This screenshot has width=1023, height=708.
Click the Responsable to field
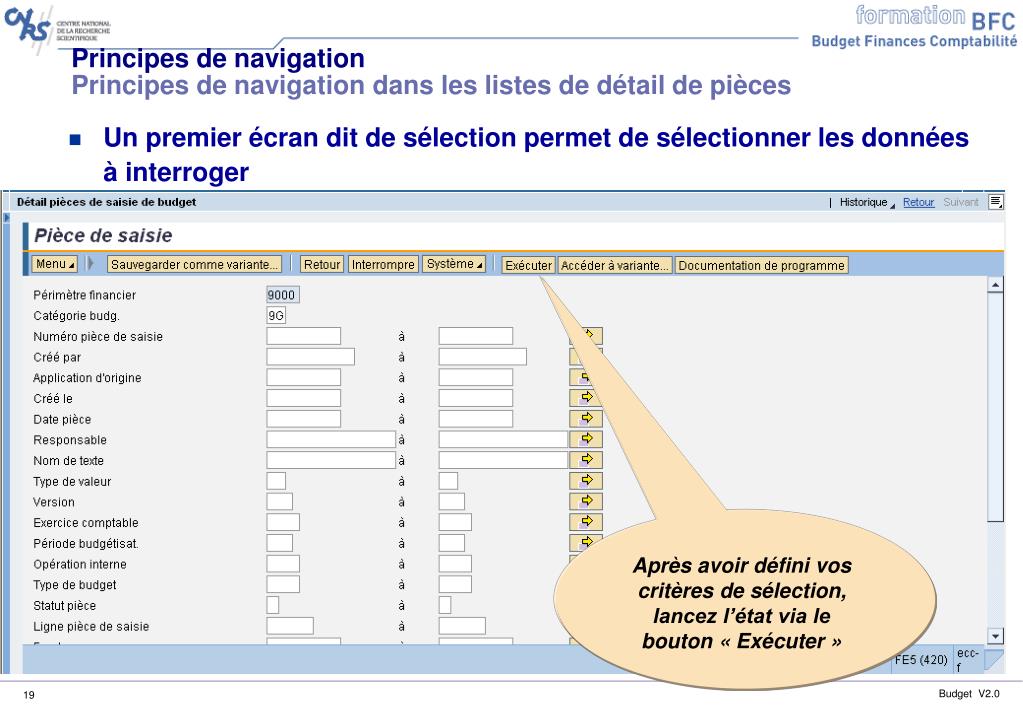[503, 439]
